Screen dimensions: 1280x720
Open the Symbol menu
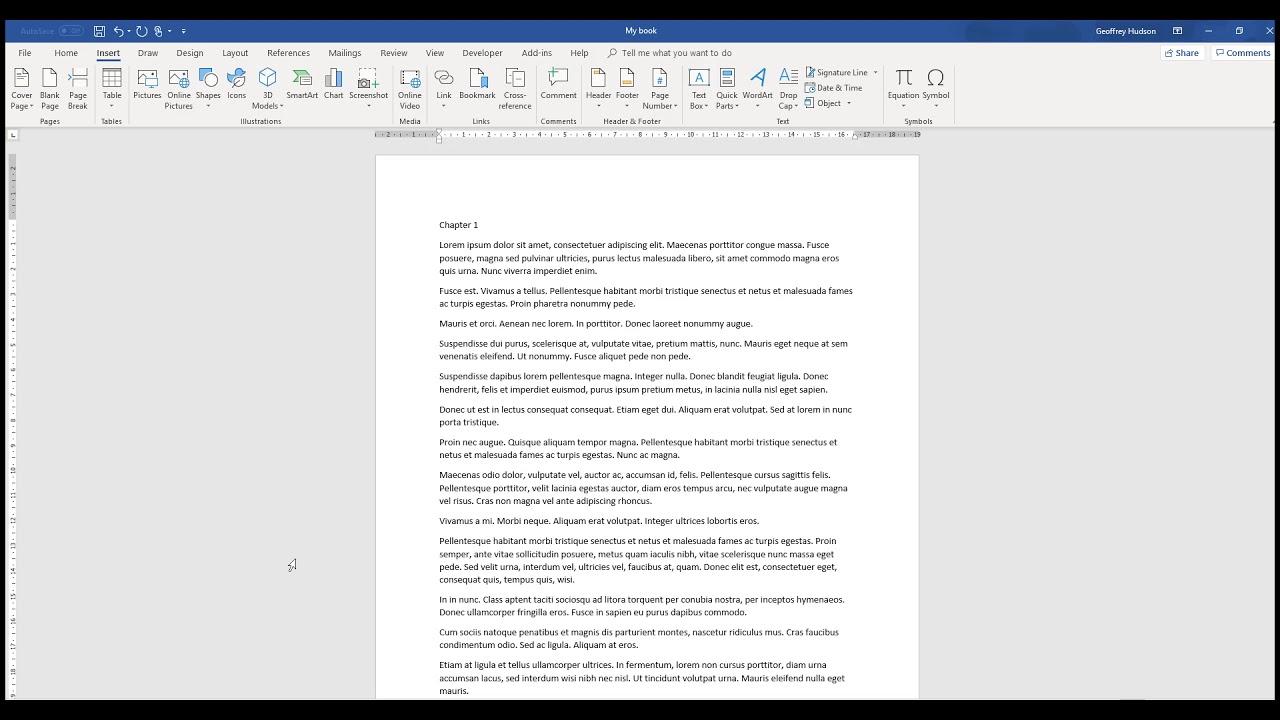click(x=936, y=89)
